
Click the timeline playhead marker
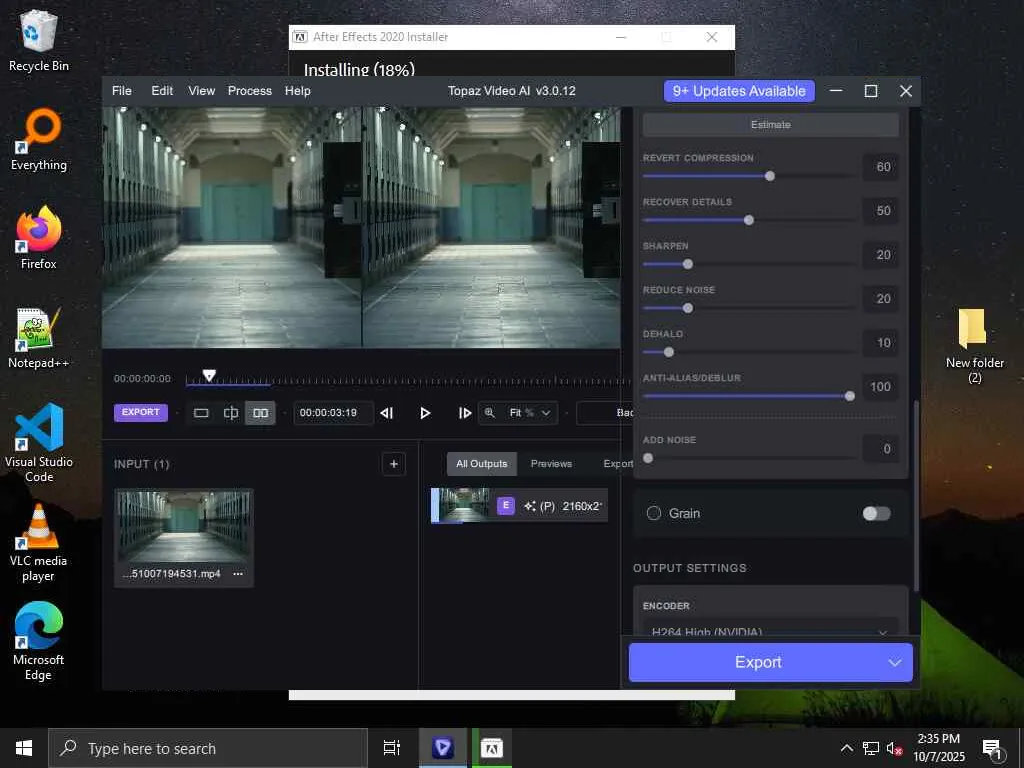(x=209, y=376)
